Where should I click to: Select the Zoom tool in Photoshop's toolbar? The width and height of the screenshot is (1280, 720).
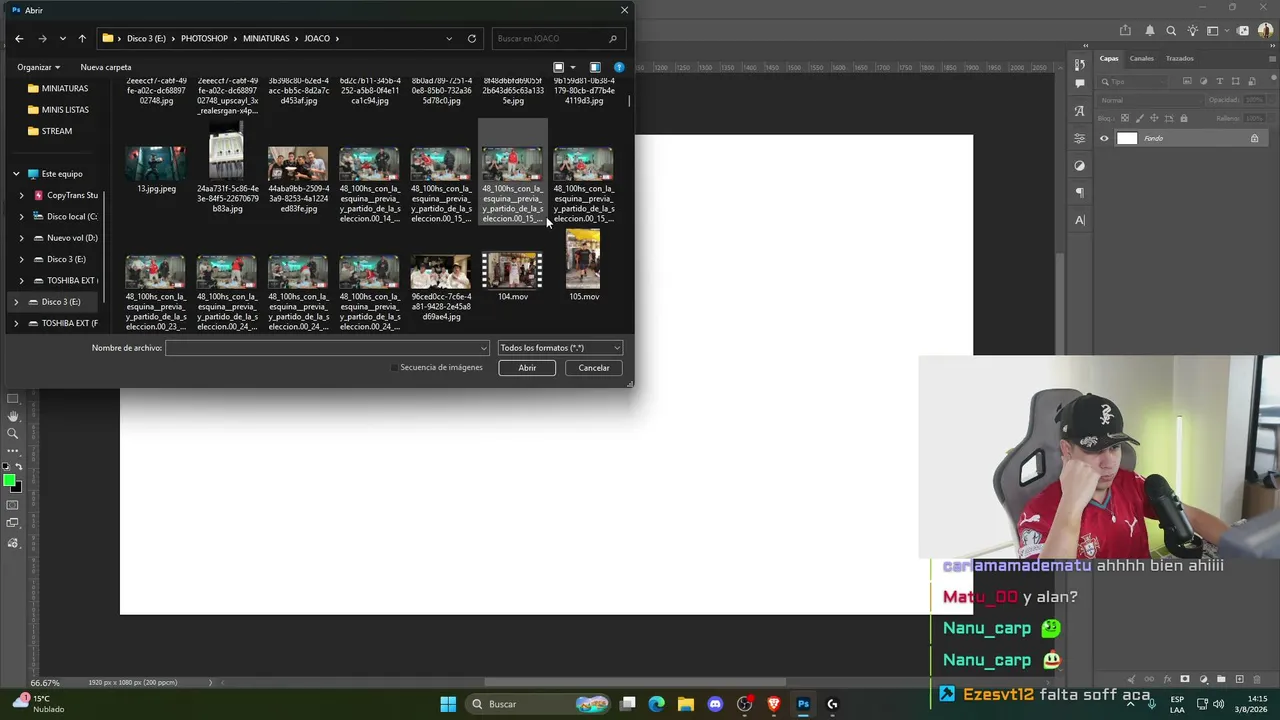tap(13, 434)
